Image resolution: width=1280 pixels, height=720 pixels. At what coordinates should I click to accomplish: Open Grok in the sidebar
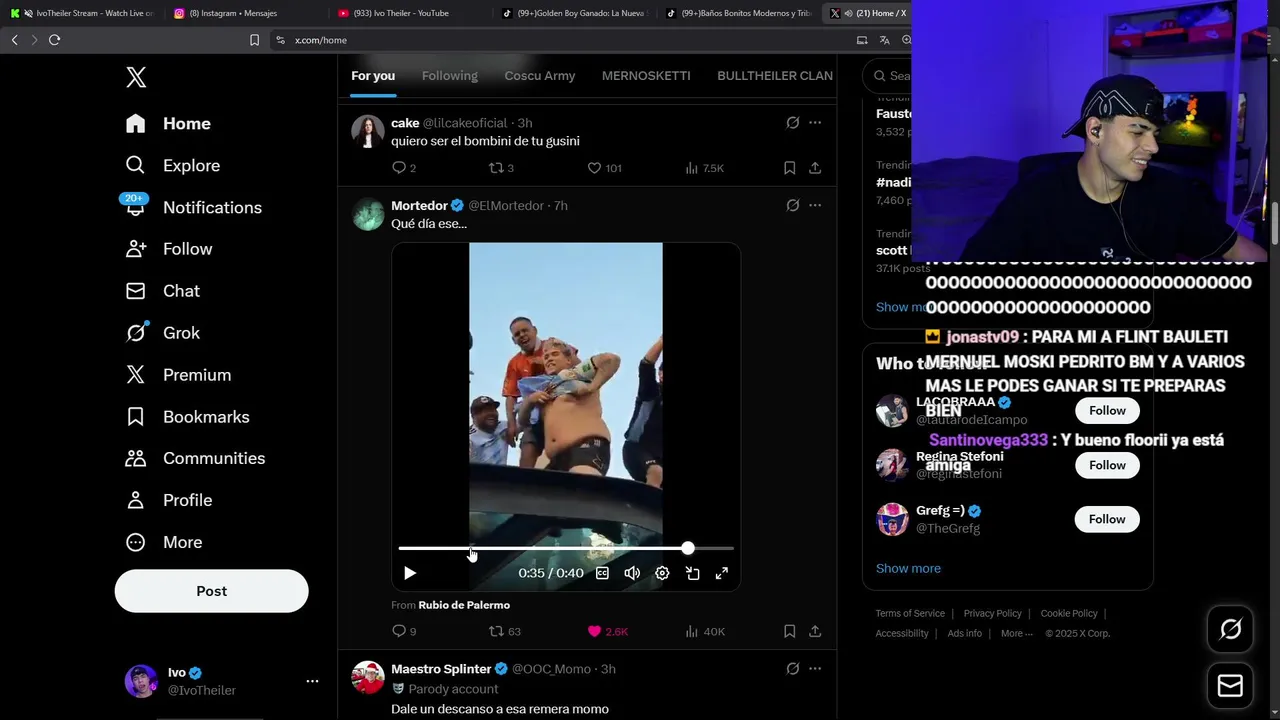coord(162,333)
